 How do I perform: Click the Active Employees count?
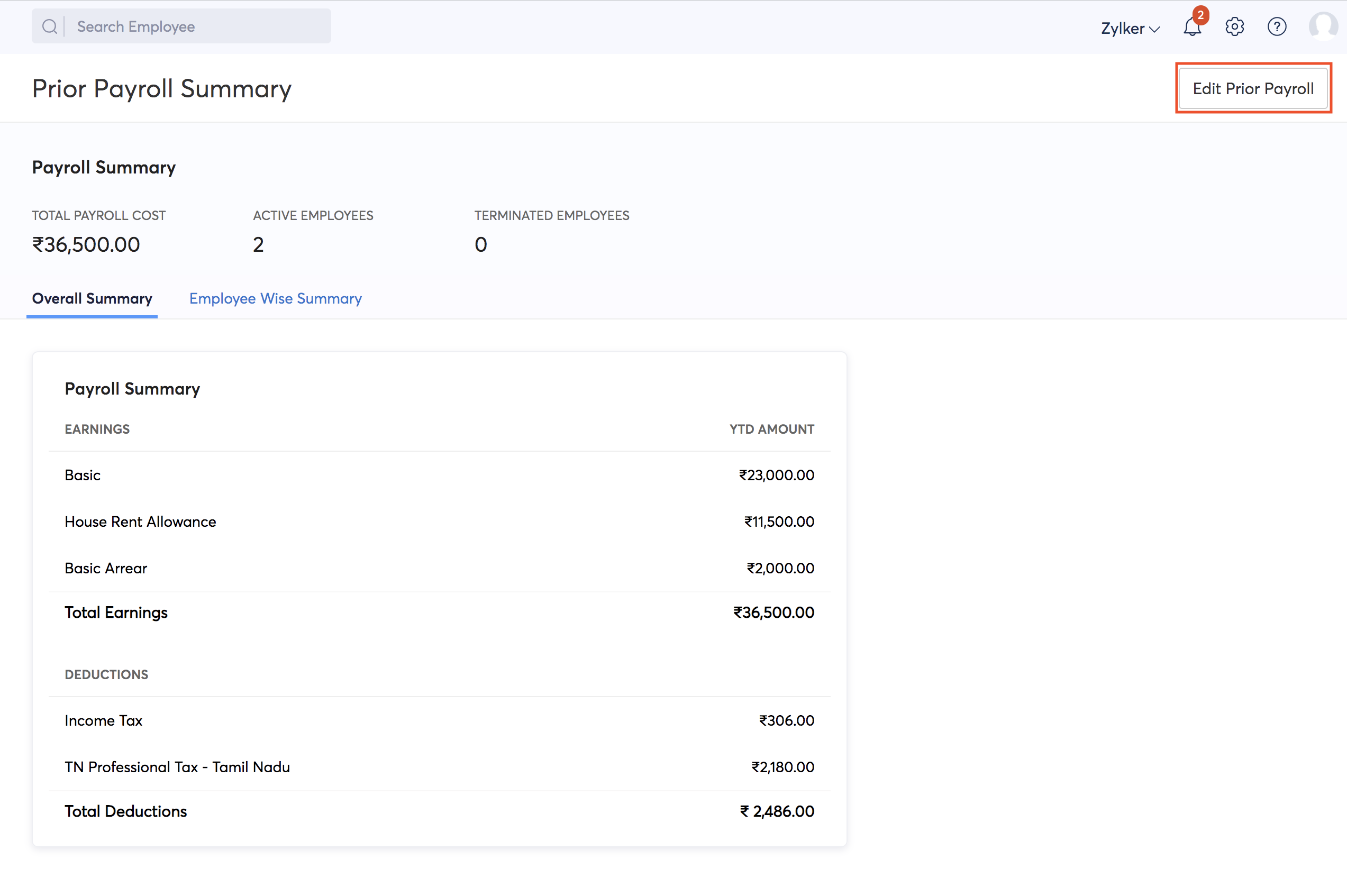[x=258, y=244]
